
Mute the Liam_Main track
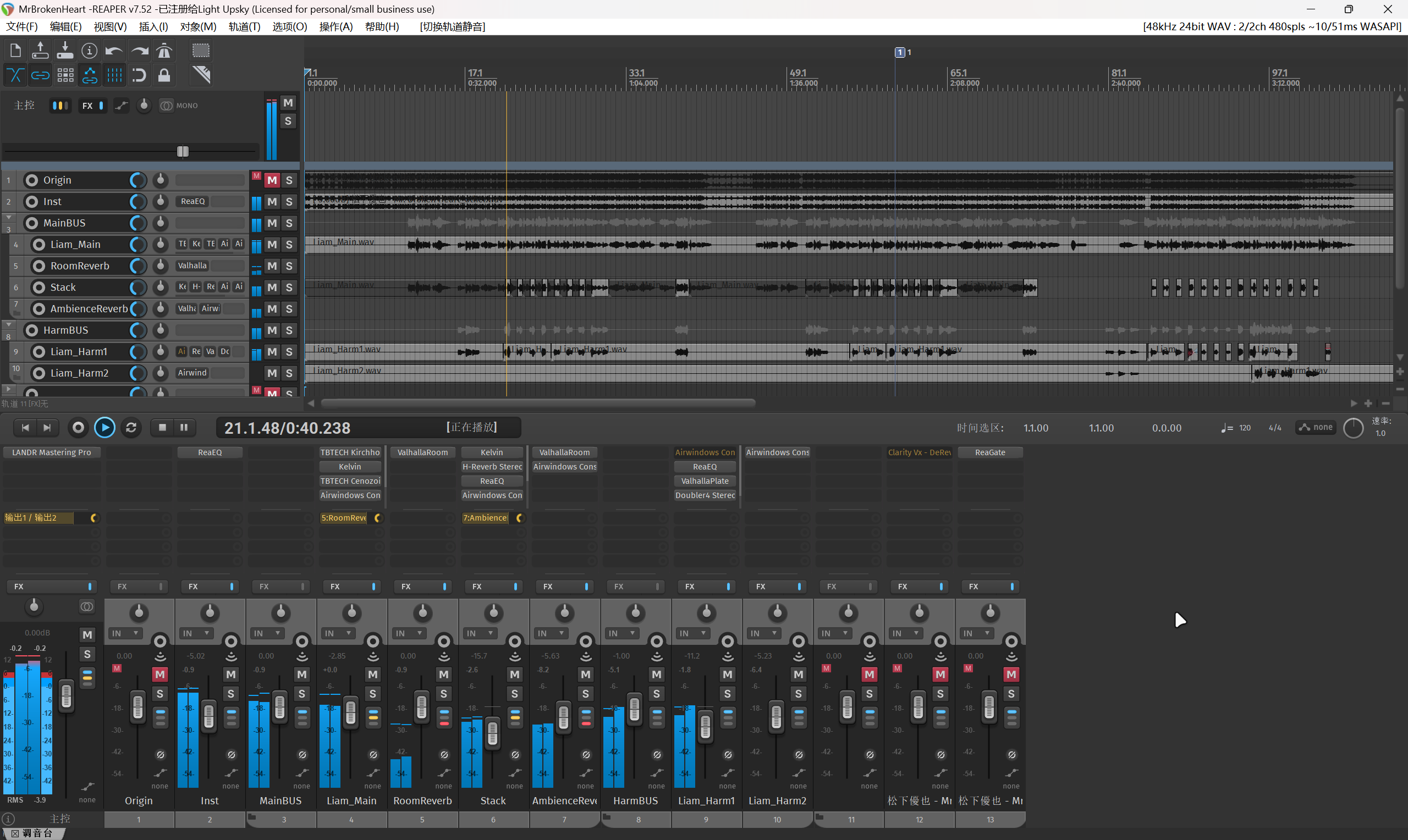tap(272, 245)
